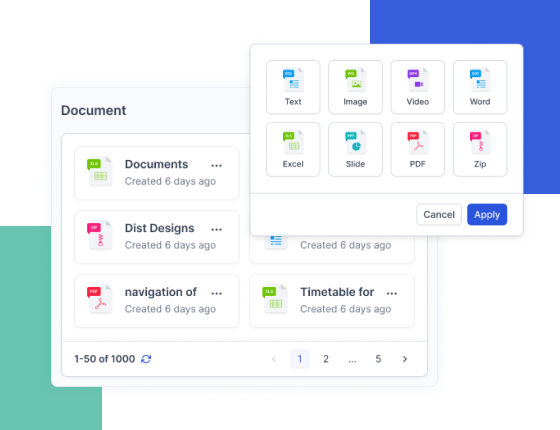The height and width of the screenshot is (430, 560).
Task: Pick the PDF file type tile
Action: point(418,149)
